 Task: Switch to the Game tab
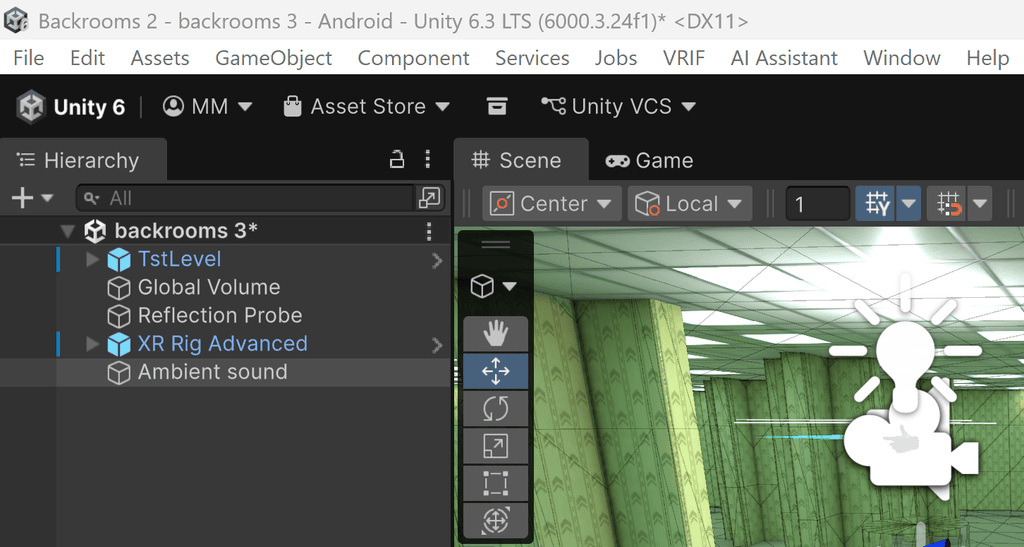pyautogui.click(x=649, y=160)
